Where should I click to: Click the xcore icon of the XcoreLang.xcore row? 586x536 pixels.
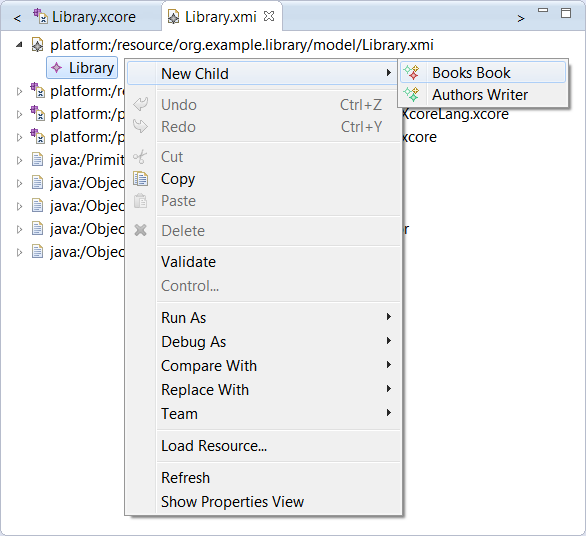(x=38, y=113)
